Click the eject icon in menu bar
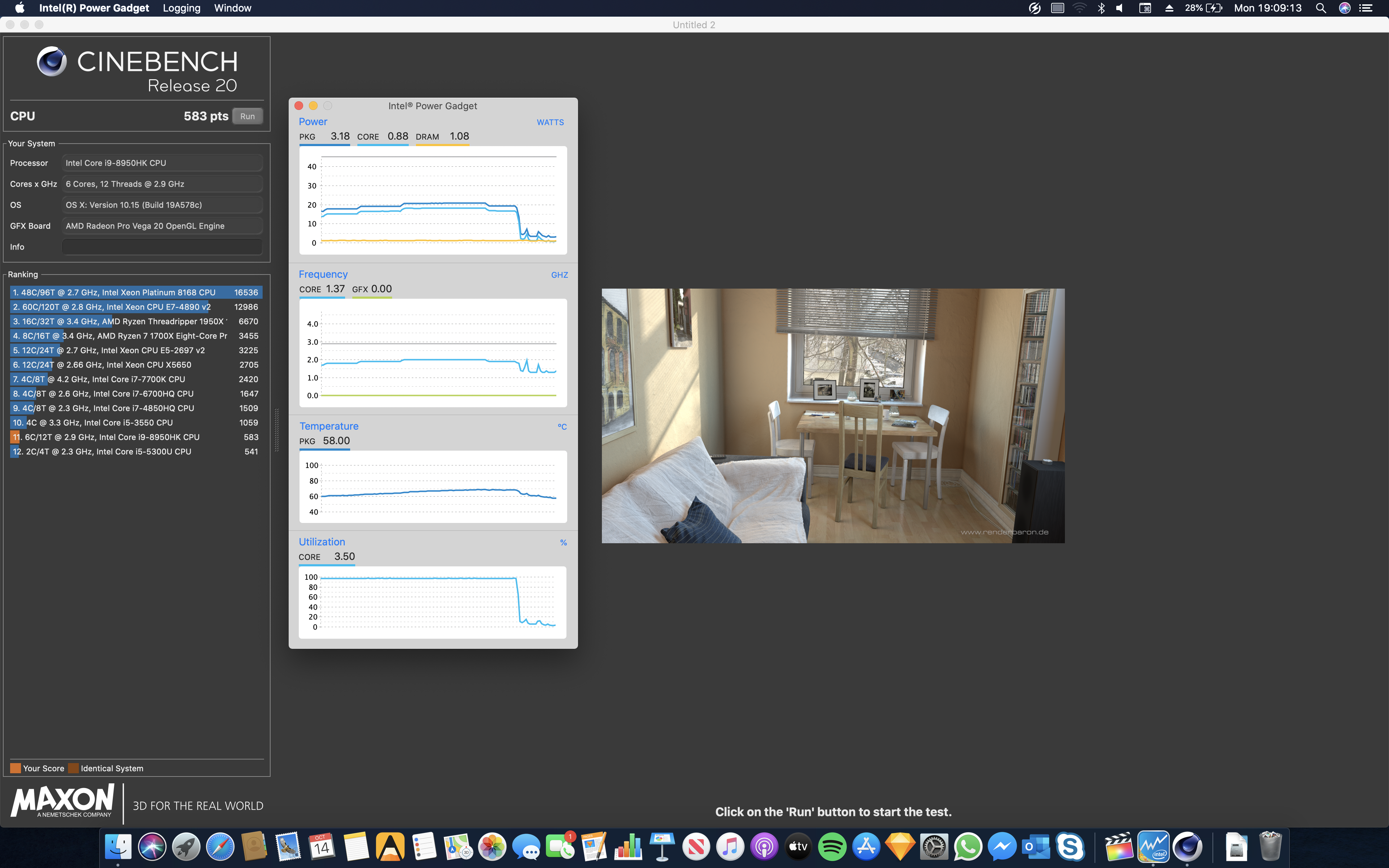 tap(1169, 8)
